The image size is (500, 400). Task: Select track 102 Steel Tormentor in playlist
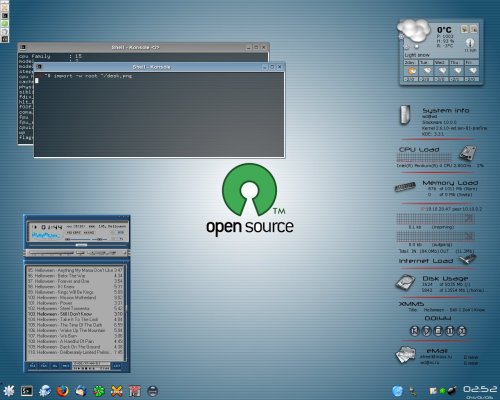(x=75, y=308)
